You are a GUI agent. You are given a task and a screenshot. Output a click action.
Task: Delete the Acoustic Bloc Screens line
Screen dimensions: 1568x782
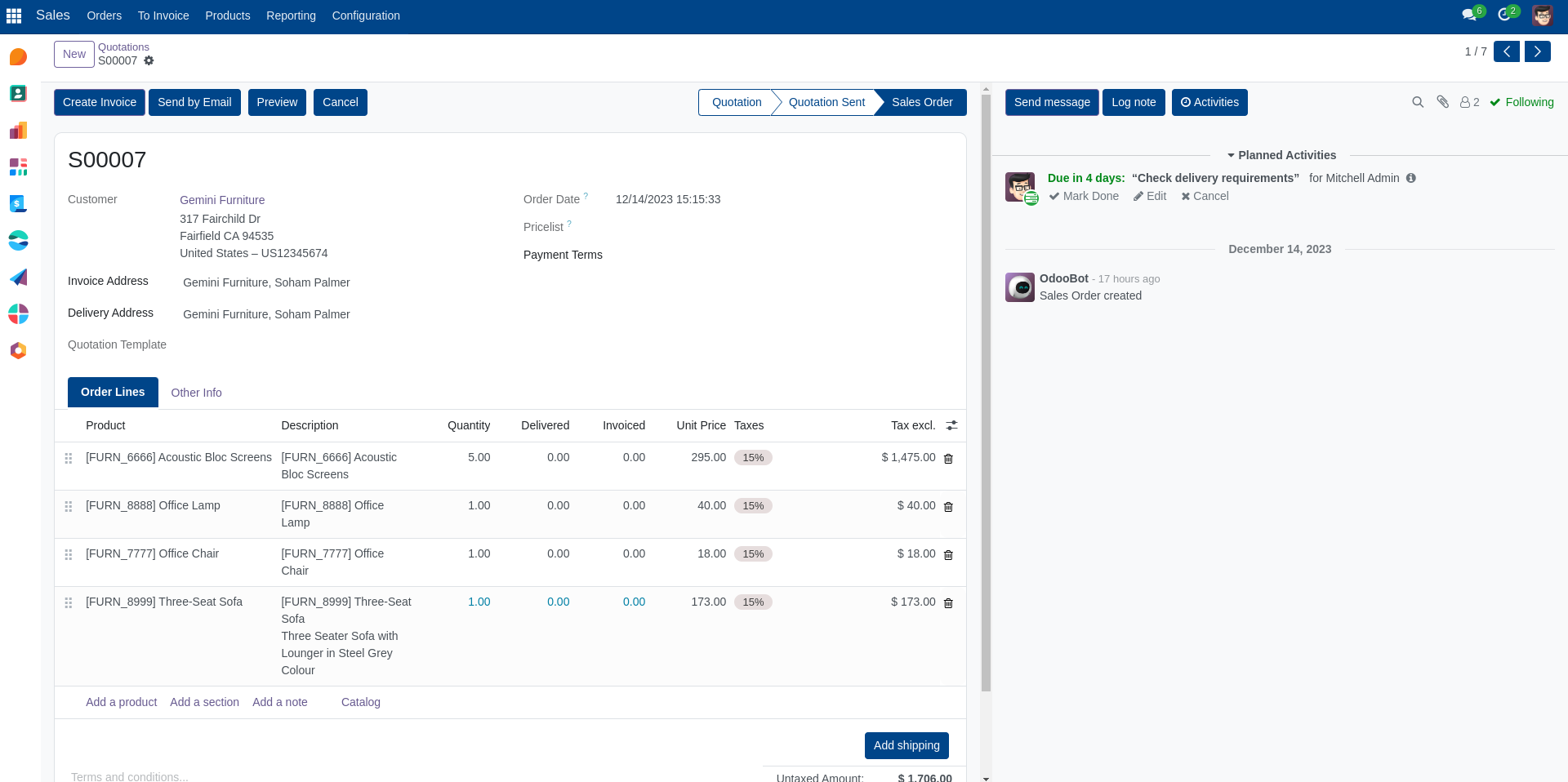pyautogui.click(x=948, y=459)
